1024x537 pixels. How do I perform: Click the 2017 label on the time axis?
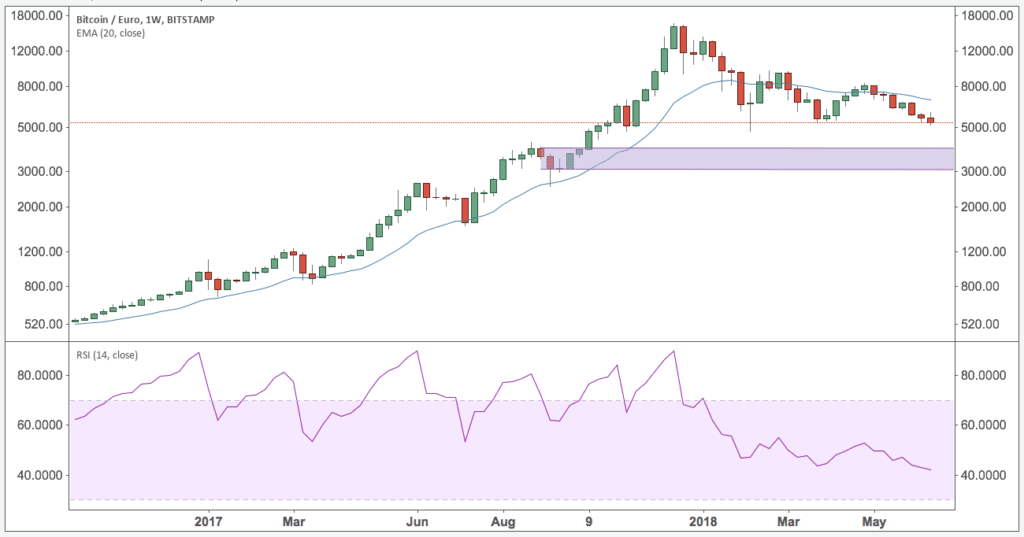click(208, 521)
